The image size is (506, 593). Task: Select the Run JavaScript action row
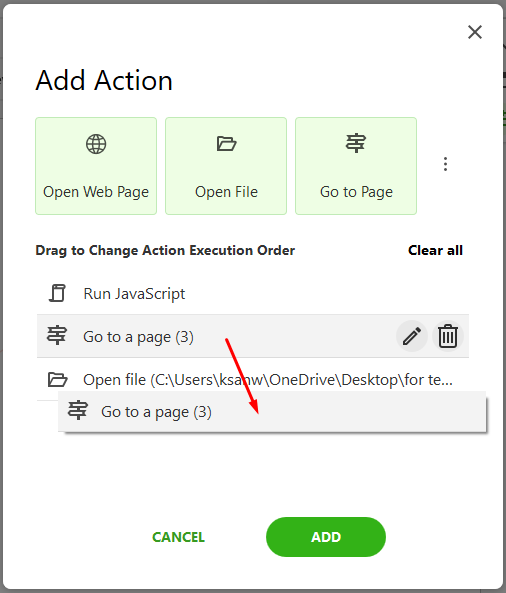(253, 293)
